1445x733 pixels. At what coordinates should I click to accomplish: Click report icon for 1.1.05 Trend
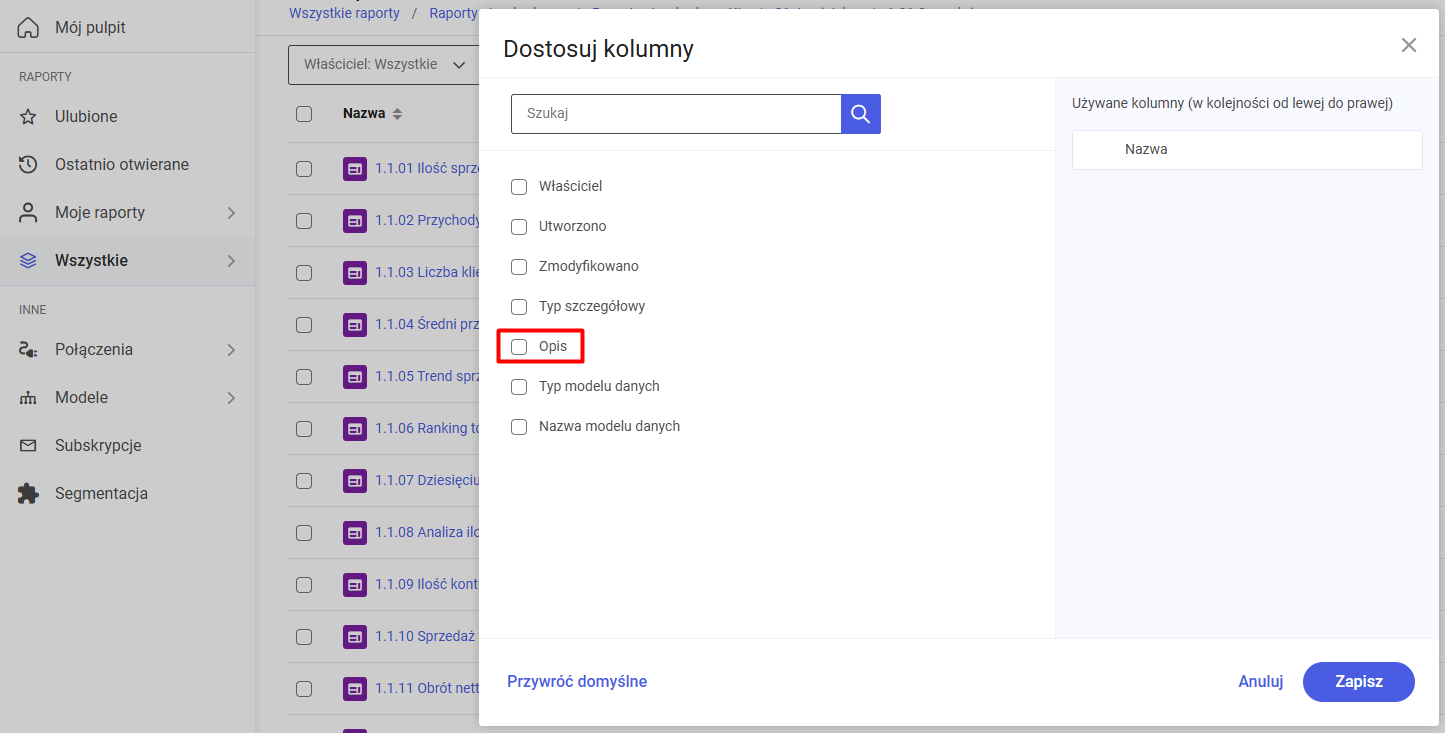tap(354, 377)
